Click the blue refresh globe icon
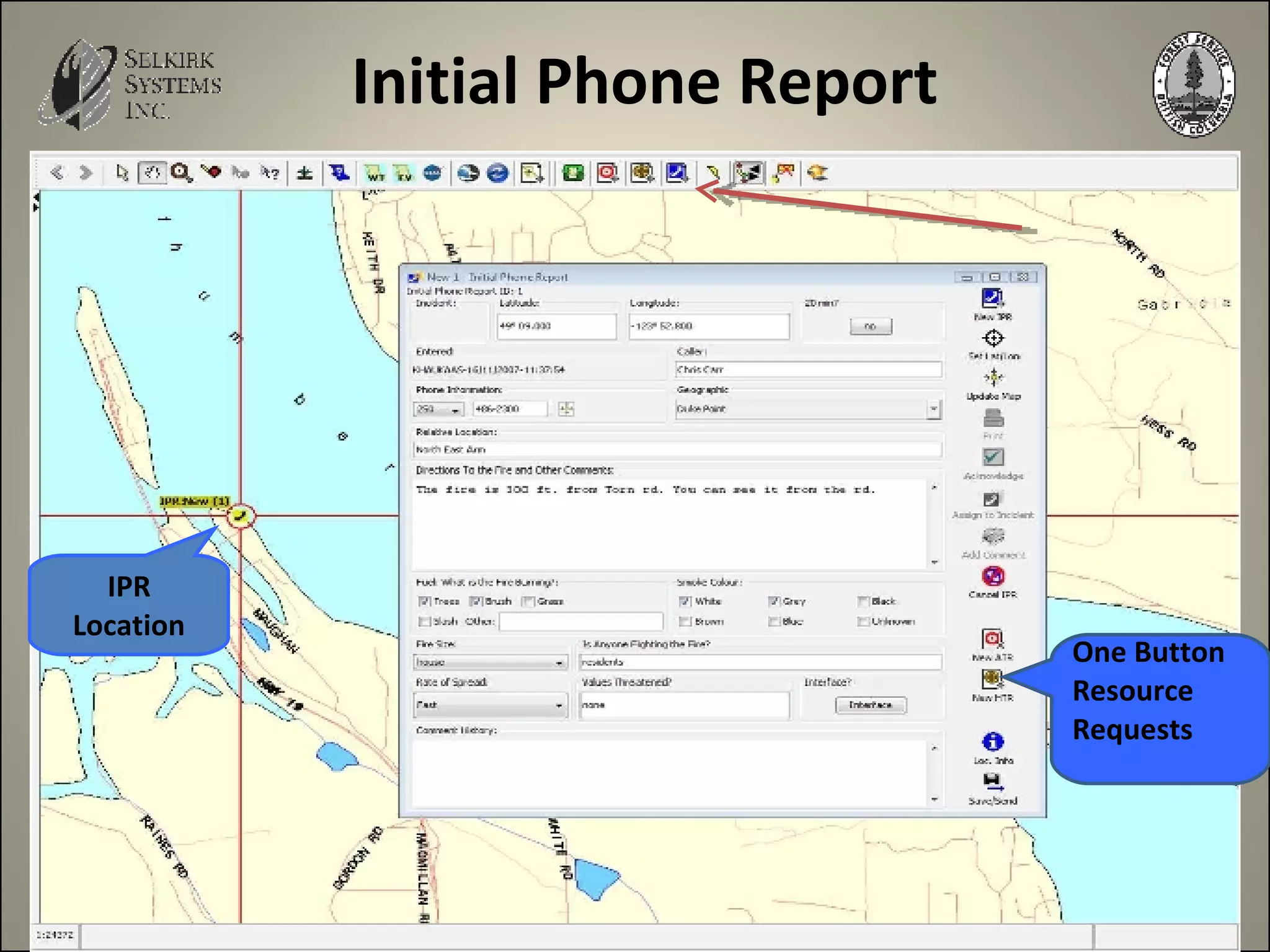Image resolution: width=1270 pixels, height=952 pixels. 497,173
